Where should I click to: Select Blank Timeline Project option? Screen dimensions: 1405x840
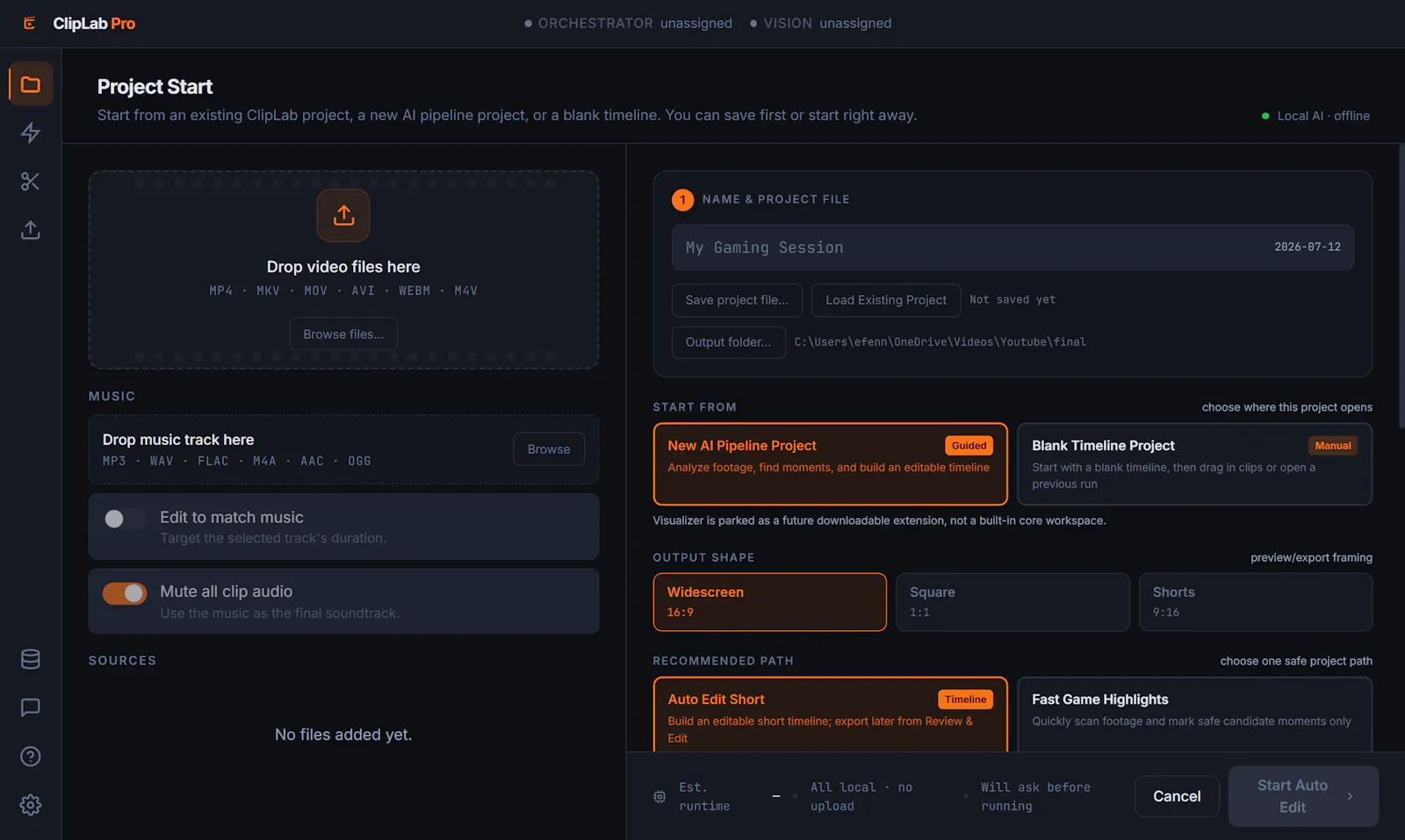point(1194,464)
